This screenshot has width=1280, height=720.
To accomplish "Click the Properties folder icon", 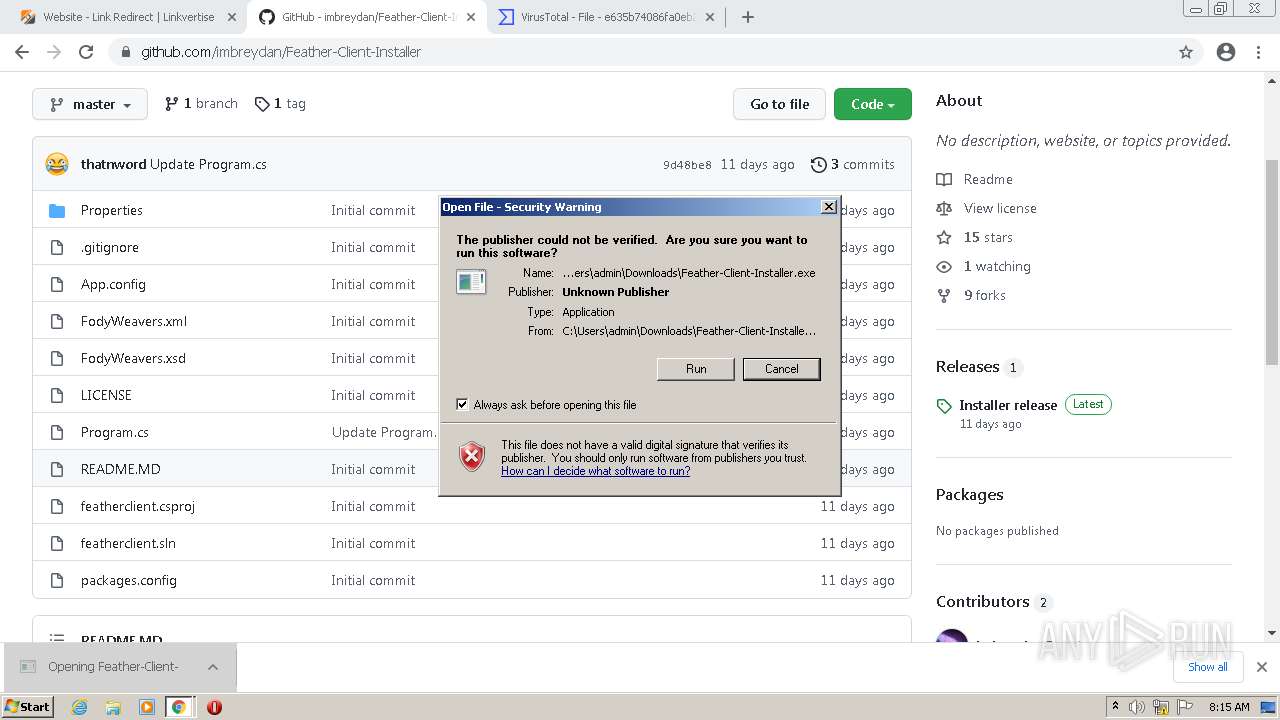I will point(57,210).
